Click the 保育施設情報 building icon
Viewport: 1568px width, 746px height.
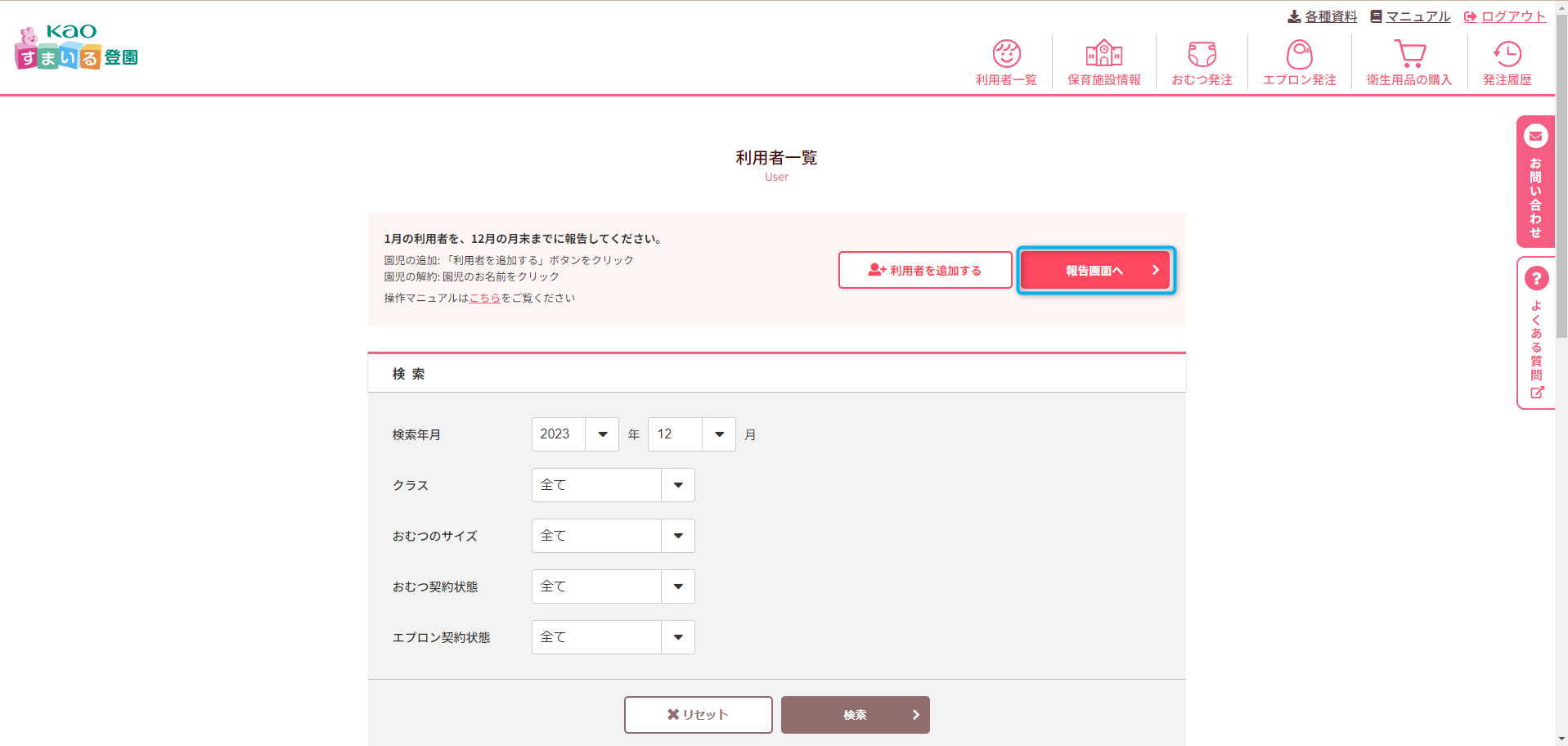[x=1103, y=54]
